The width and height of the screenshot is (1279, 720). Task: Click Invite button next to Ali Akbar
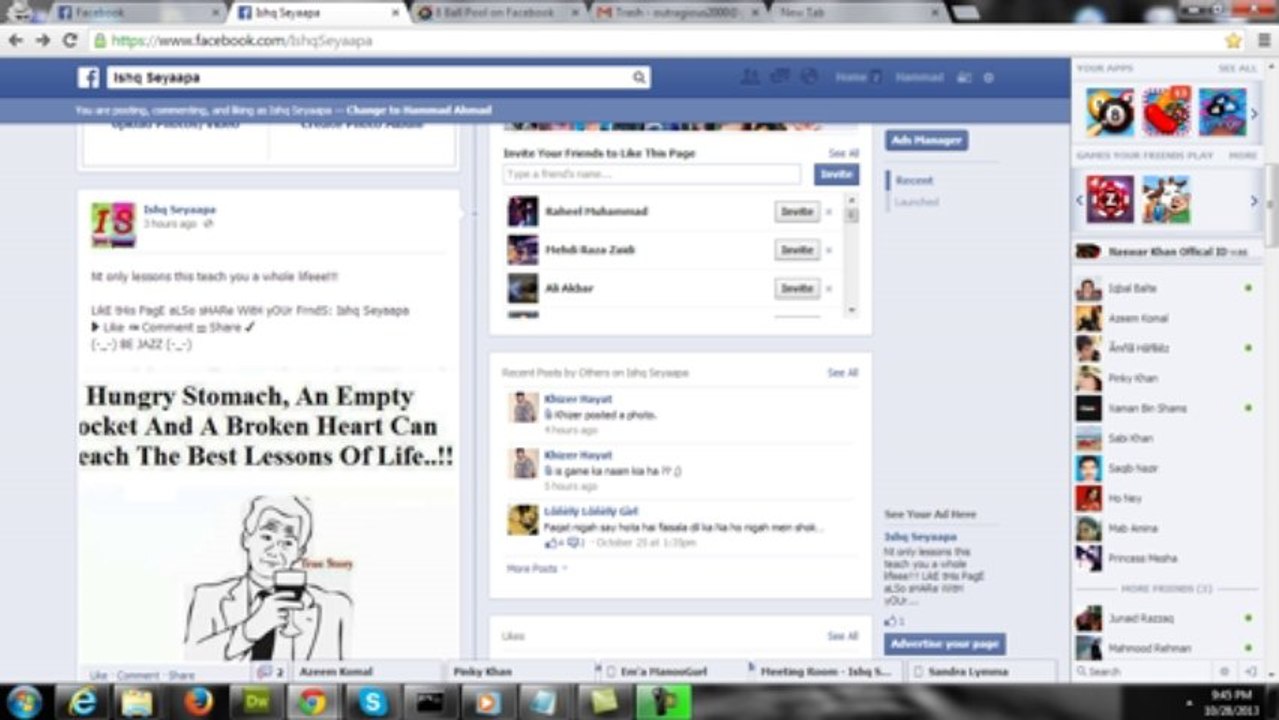point(797,288)
